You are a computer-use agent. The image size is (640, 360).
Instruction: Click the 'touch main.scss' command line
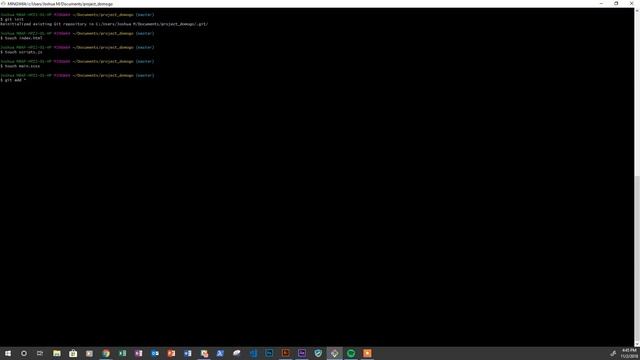point(20,66)
